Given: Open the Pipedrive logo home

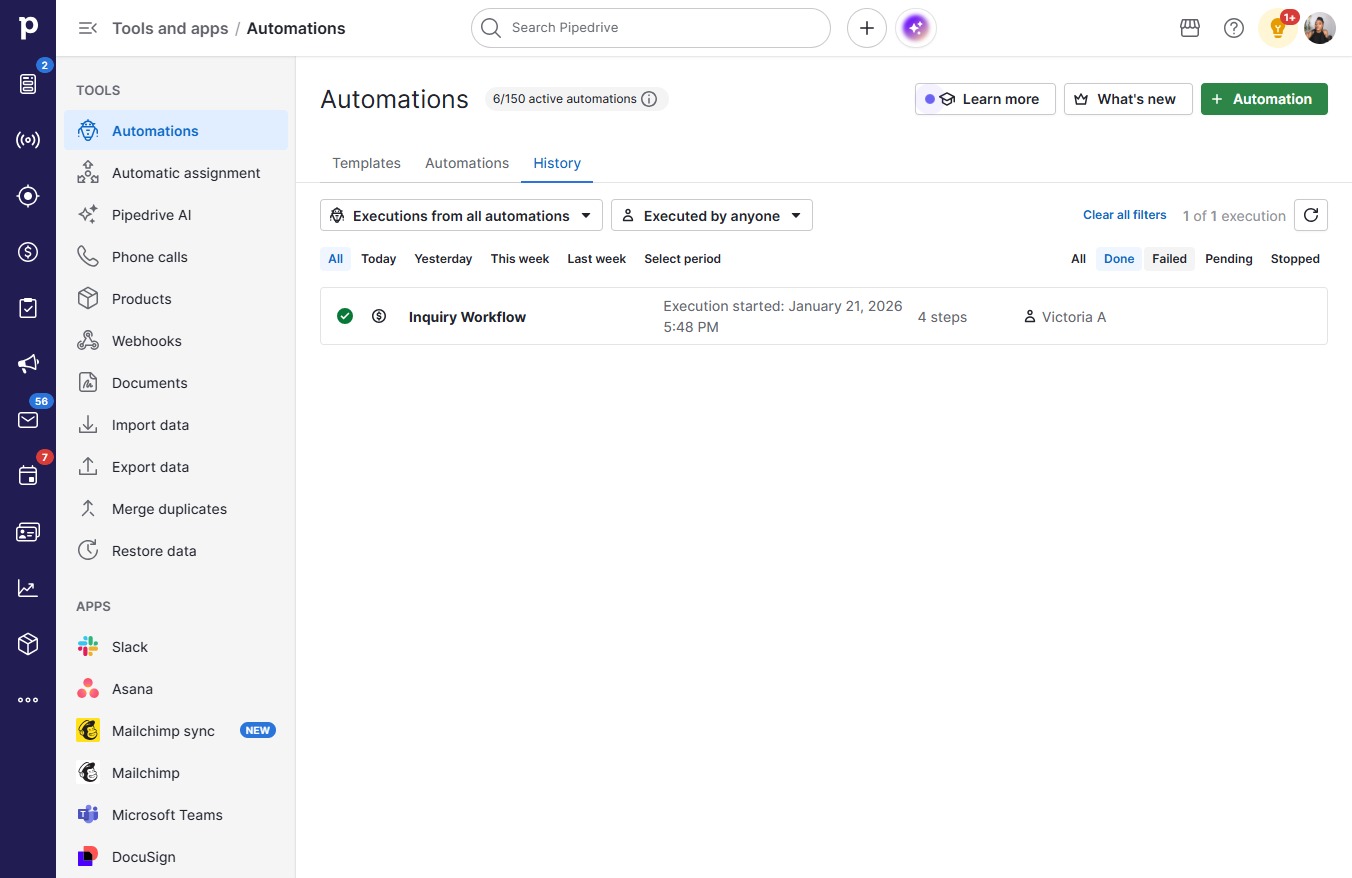Looking at the screenshot, I should (x=28, y=28).
